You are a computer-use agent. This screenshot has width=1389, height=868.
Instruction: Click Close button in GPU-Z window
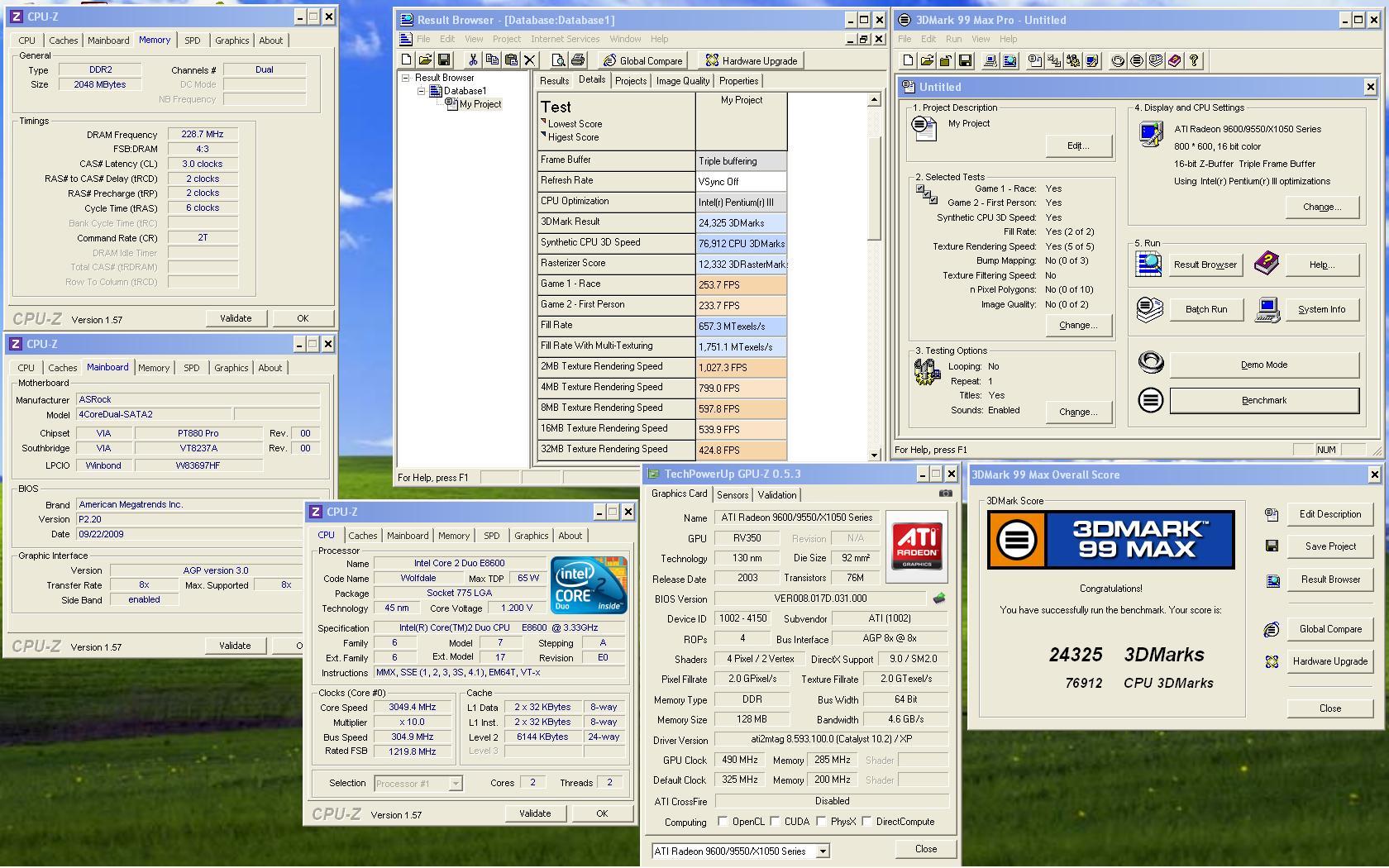click(x=926, y=849)
